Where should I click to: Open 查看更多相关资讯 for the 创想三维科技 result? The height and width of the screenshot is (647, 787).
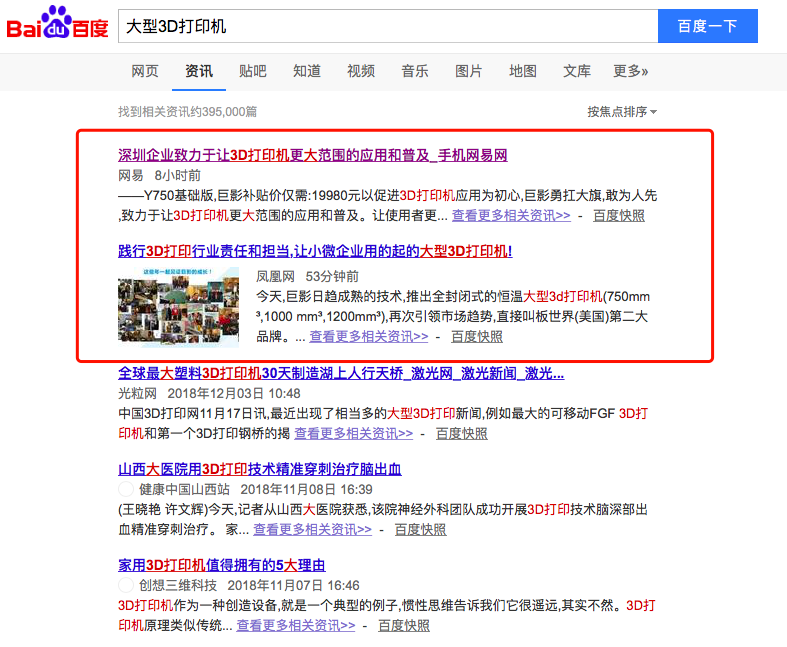coord(296,625)
